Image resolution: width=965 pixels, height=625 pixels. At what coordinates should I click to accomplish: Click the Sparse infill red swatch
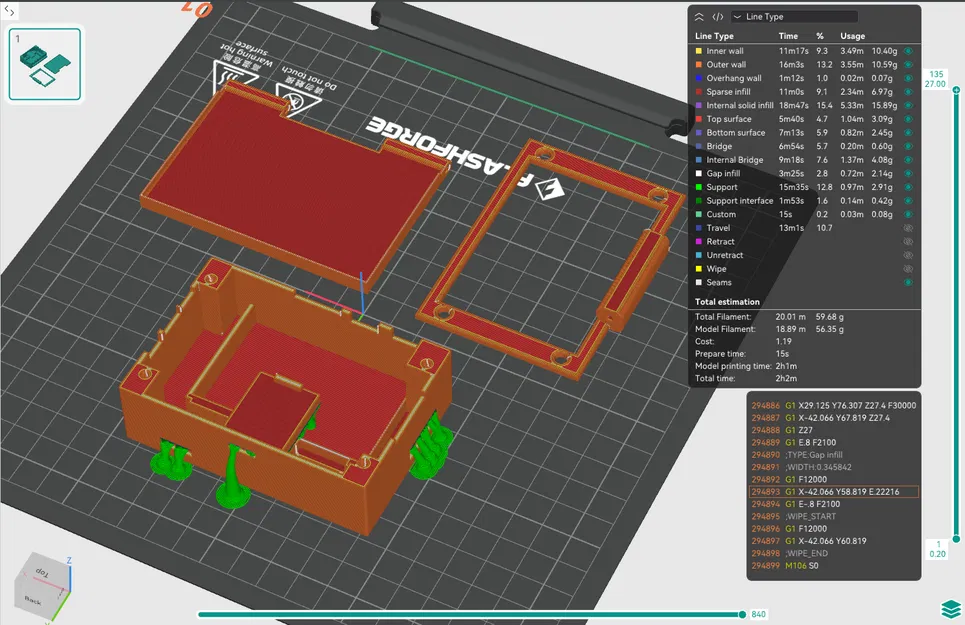699,92
